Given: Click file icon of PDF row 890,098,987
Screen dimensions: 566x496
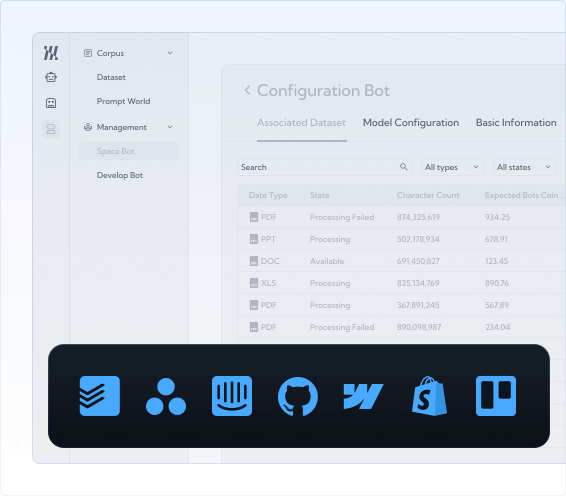Looking at the screenshot, I should (x=254, y=327).
